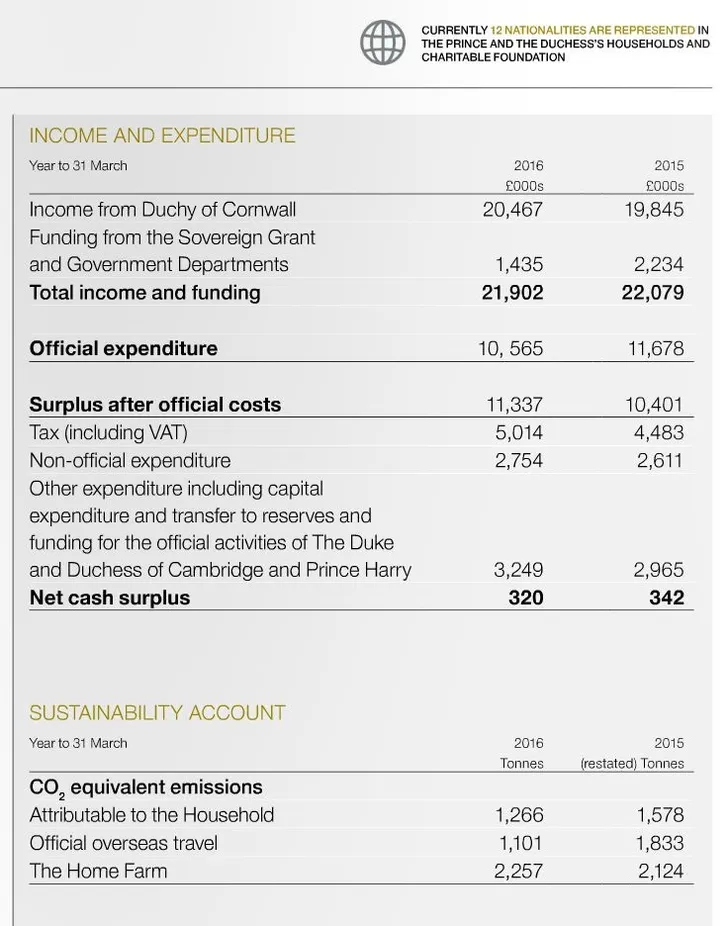The image size is (728, 926).
Task: Select the 2015 total value 22,079
Action: coord(652,292)
